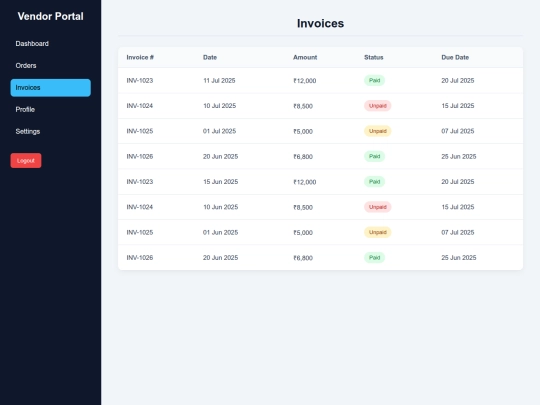This screenshot has height=405, width=540.
Task: Click the Invoices page heading
Action: pos(320,23)
